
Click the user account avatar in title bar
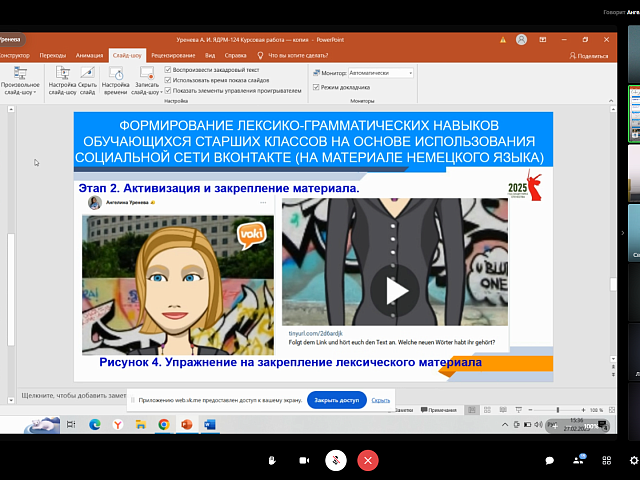[521, 40]
